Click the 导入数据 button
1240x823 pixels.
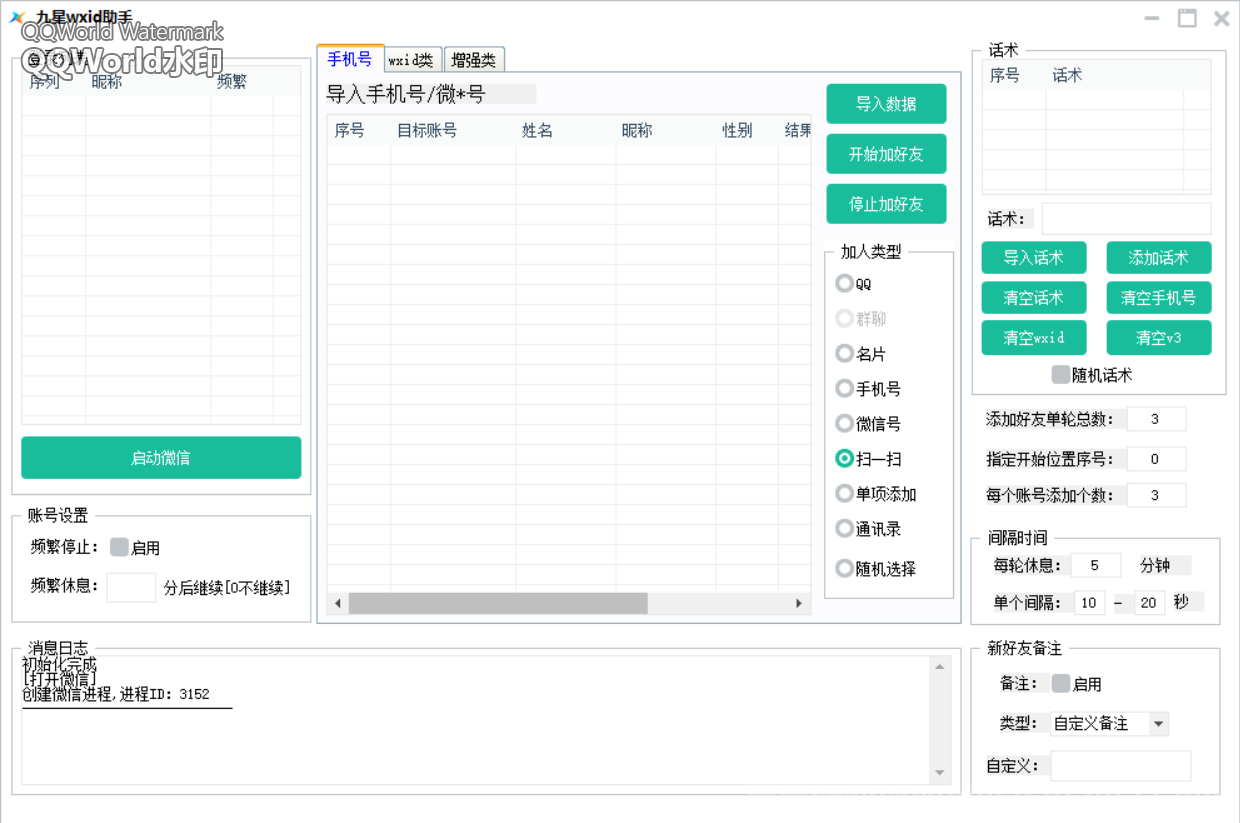[886, 104]
